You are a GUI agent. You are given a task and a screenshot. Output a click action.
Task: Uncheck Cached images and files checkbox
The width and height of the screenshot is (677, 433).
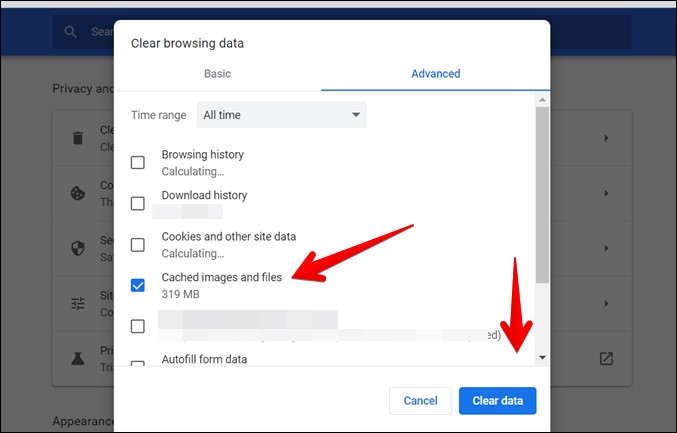[138, 285]
